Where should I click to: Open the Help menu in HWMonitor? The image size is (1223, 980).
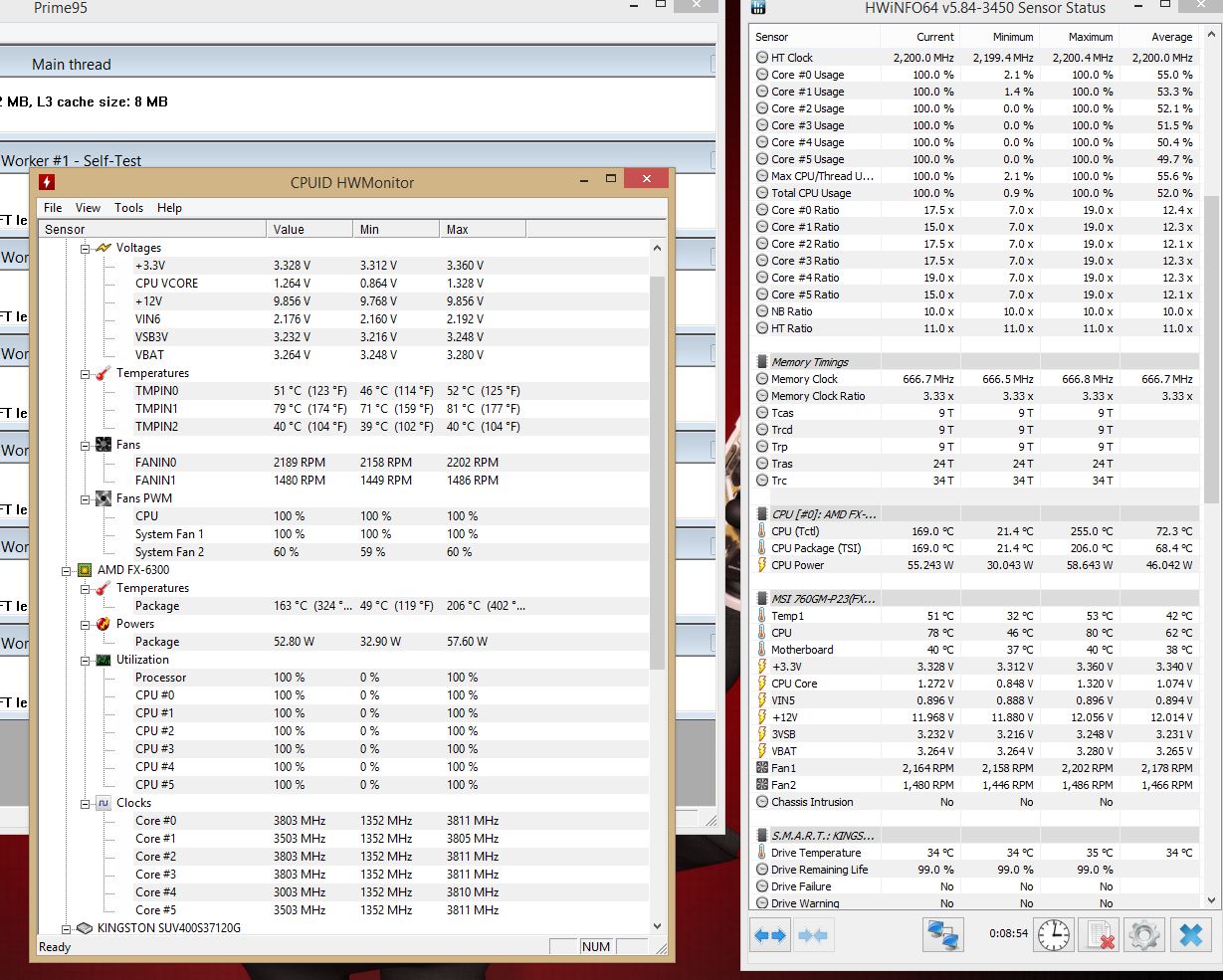click(170, 208)
